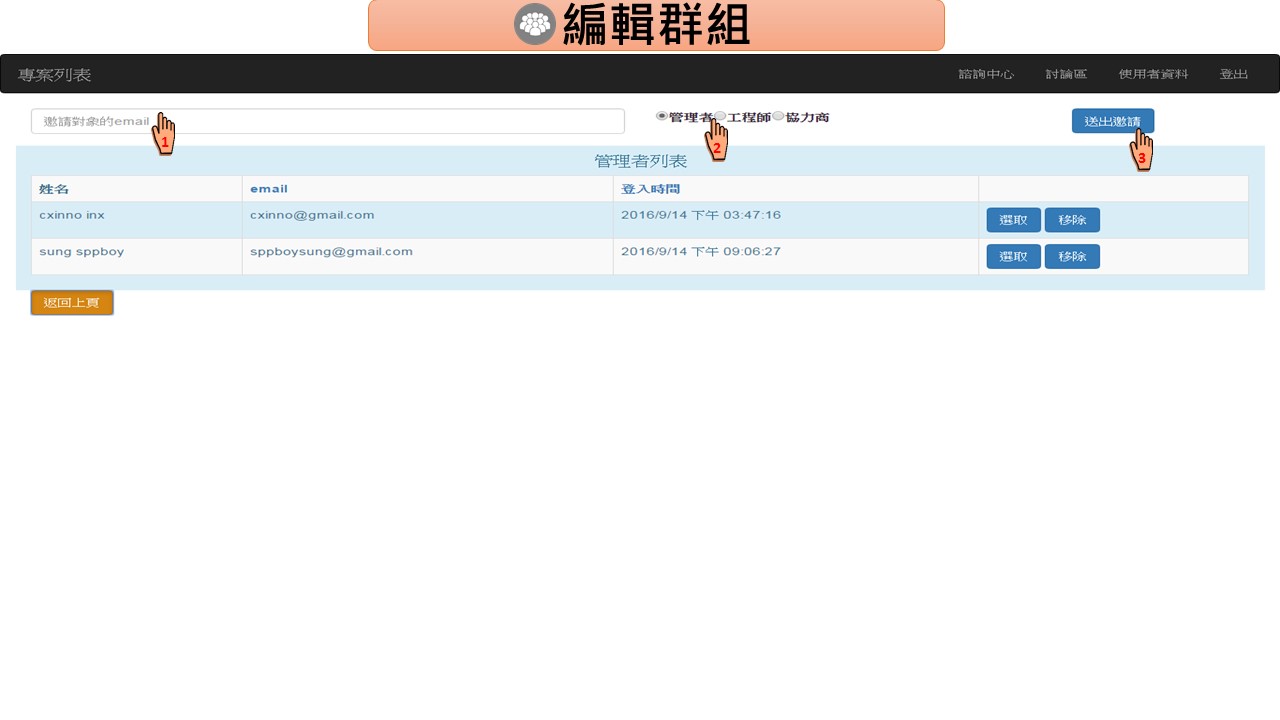Pick the 協力商 radio option
The image size is (1280, 720).
point(779,117)
